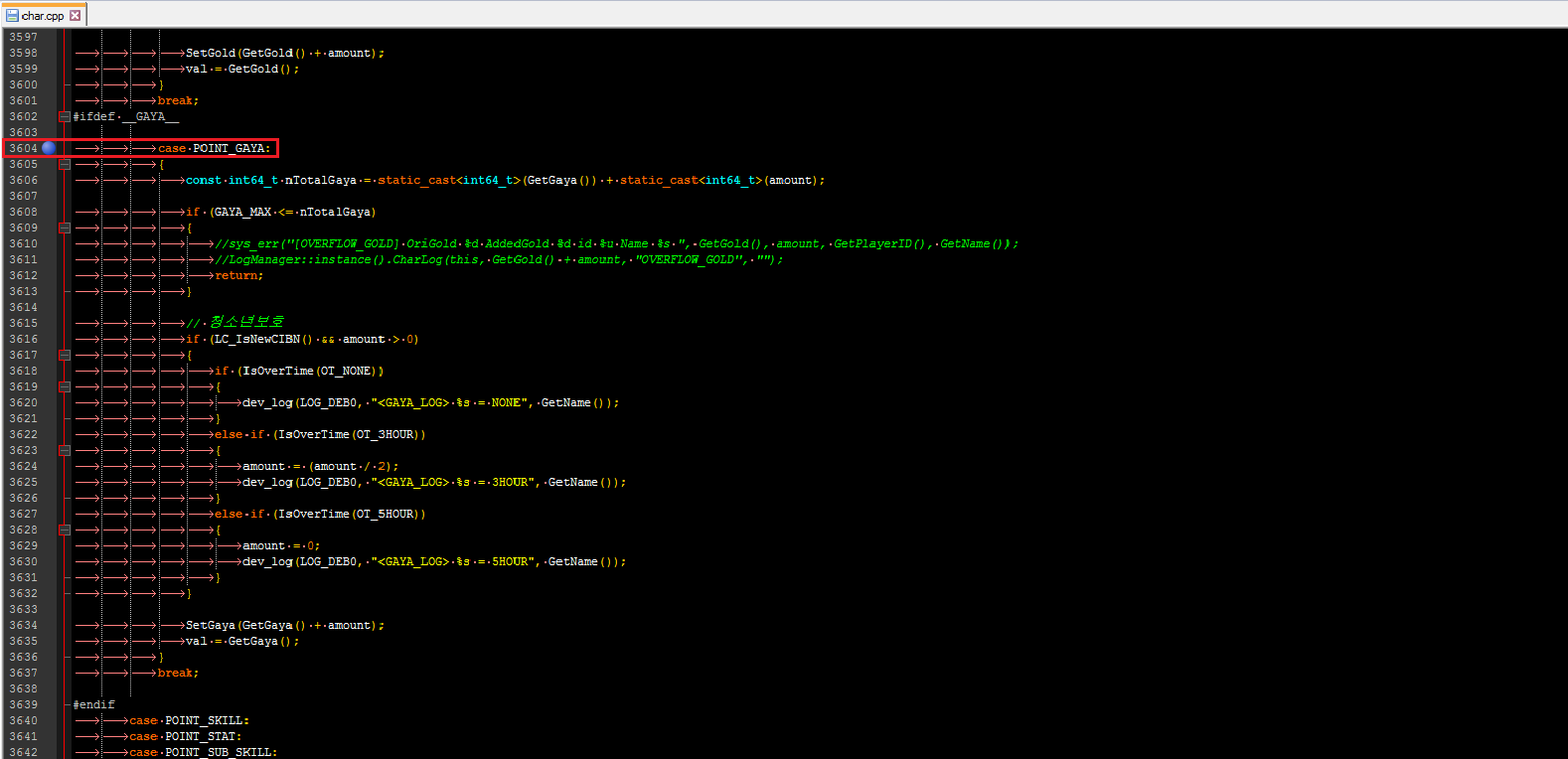Click the blue bookmark marker on line 3604

(49, 148)
